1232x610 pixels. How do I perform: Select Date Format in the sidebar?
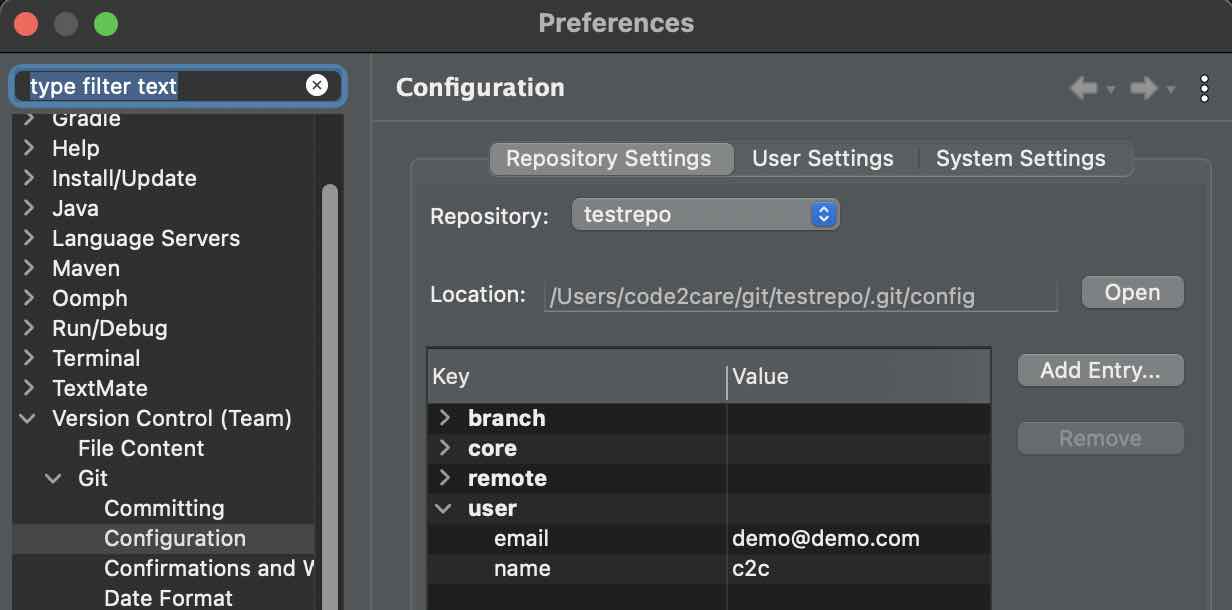pyautogui.click(x=168, y=597)
